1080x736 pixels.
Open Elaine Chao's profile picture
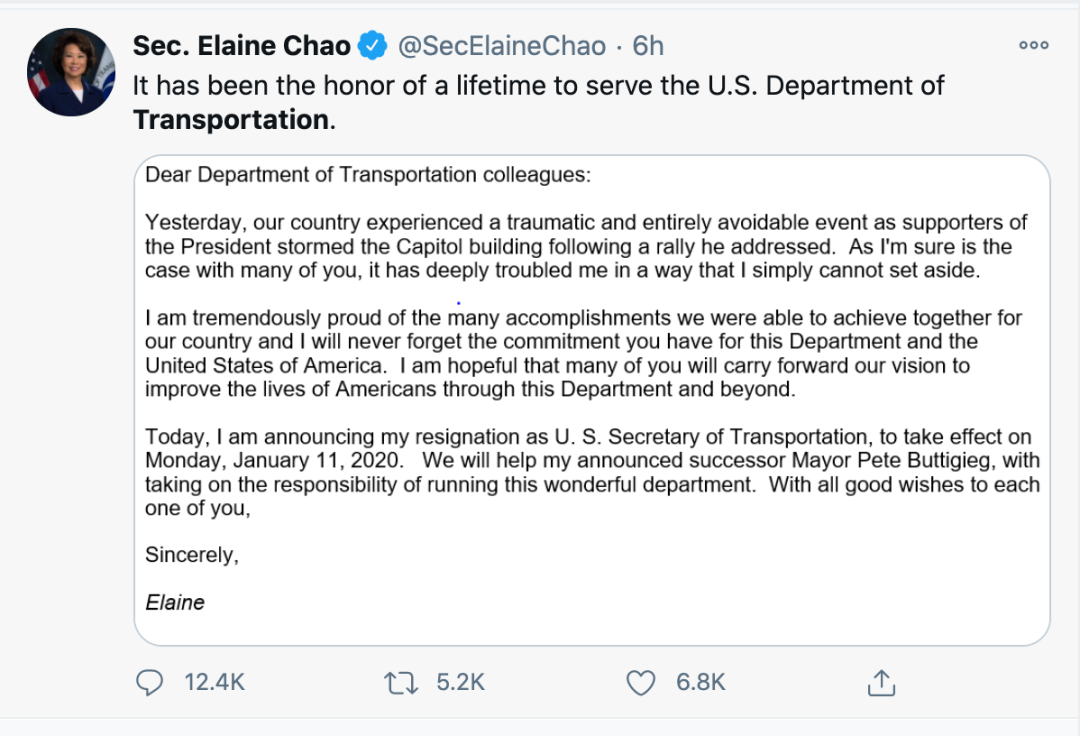click(71, 72)
